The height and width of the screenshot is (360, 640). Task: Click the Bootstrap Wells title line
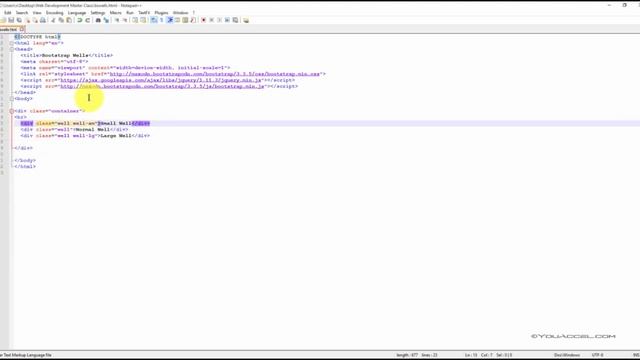point(67,55)
